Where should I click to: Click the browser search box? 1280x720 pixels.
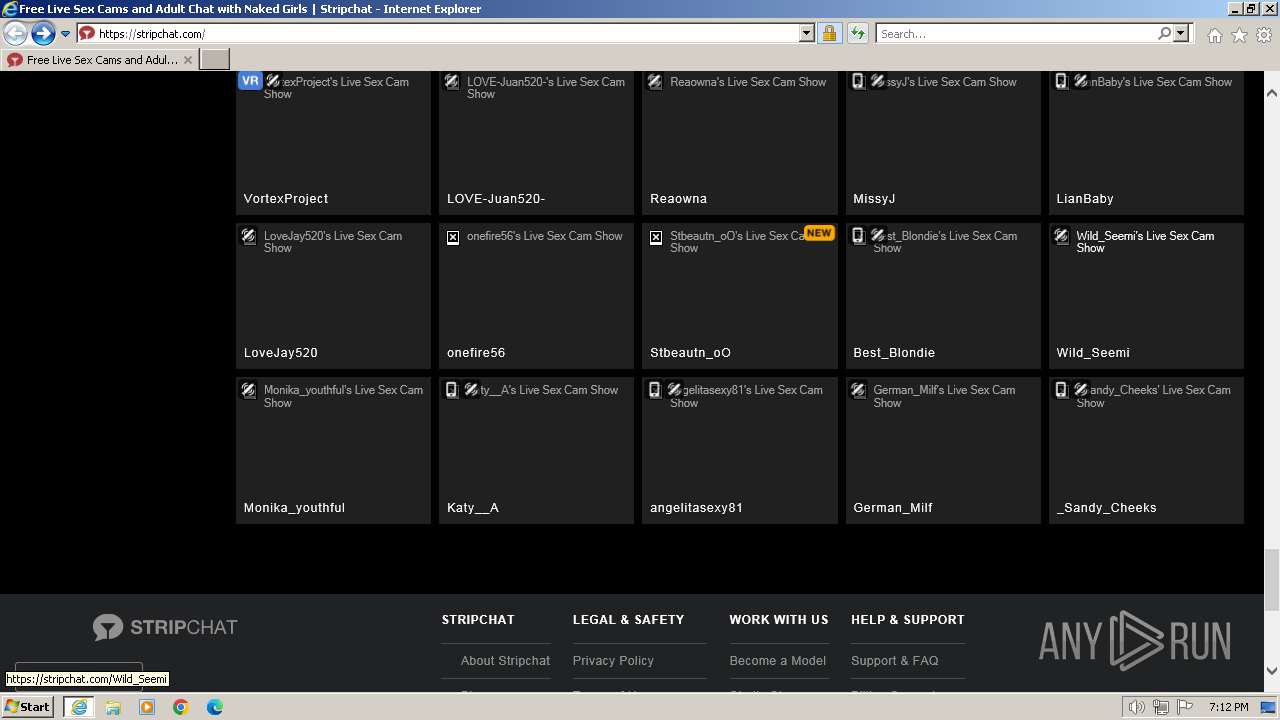(x=1016, y=34)
